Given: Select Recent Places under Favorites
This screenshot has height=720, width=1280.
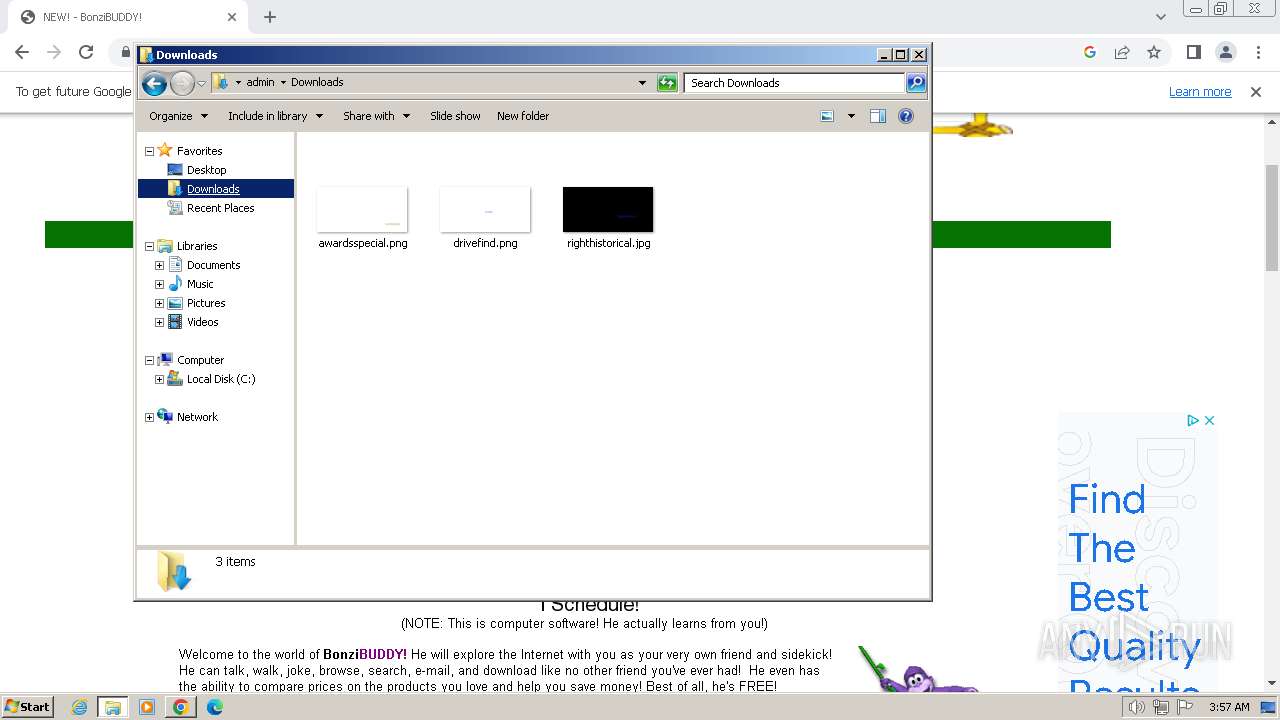Looking at the screenshot, I should pos(220,208).
